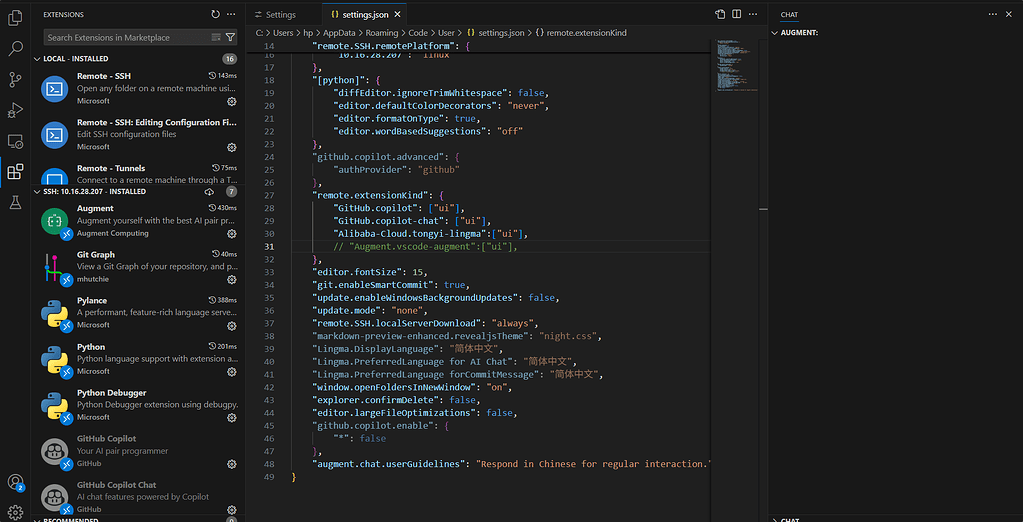
Task: Open Remote Explorer icon in activity bar
Action: pyautogui.click(x=14, y=141)
